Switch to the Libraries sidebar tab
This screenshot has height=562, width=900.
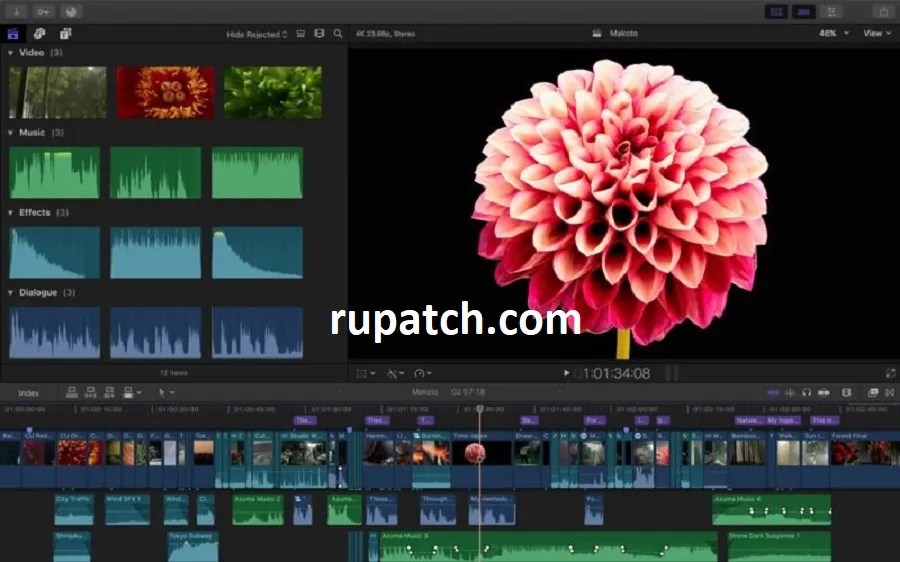13,34
